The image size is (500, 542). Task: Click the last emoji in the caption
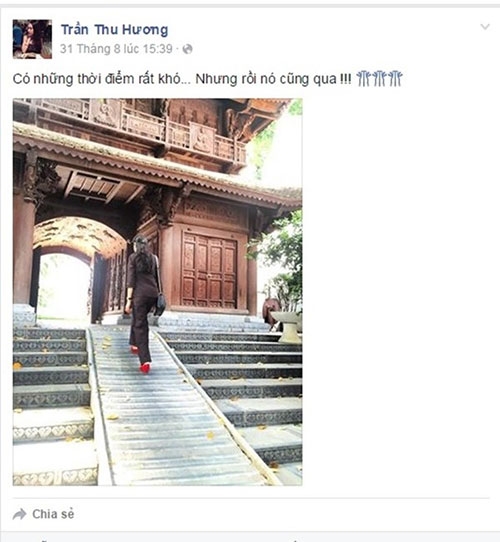point(395,78)
